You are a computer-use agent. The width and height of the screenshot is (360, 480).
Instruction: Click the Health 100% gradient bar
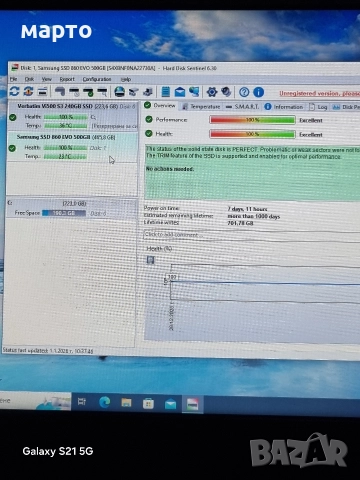pyautogui.click(x=252, y=134)
